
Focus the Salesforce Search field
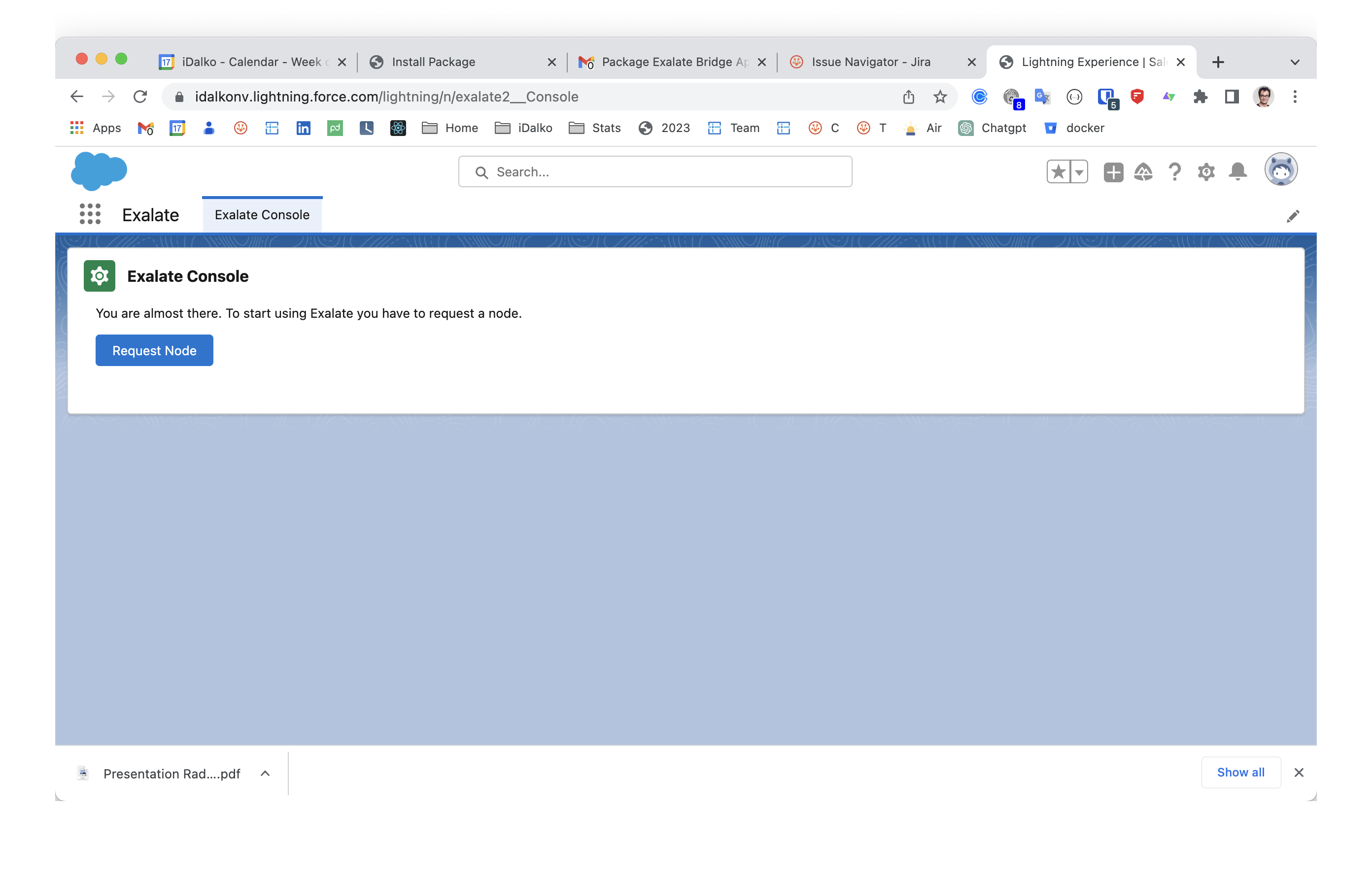[655, 171]
